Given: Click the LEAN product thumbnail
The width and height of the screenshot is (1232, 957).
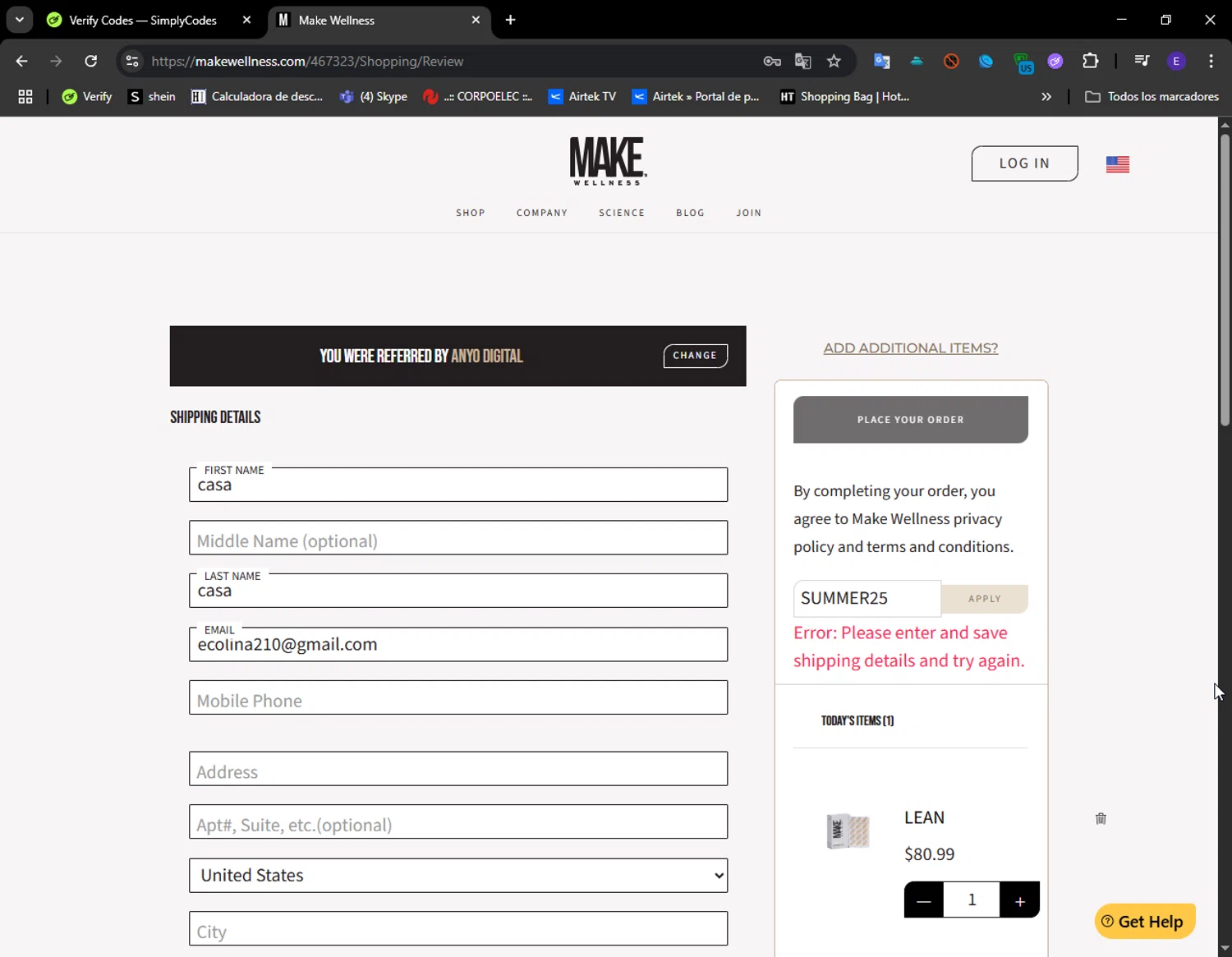Looking at the screenshot, I should click(x=848, y=831).
